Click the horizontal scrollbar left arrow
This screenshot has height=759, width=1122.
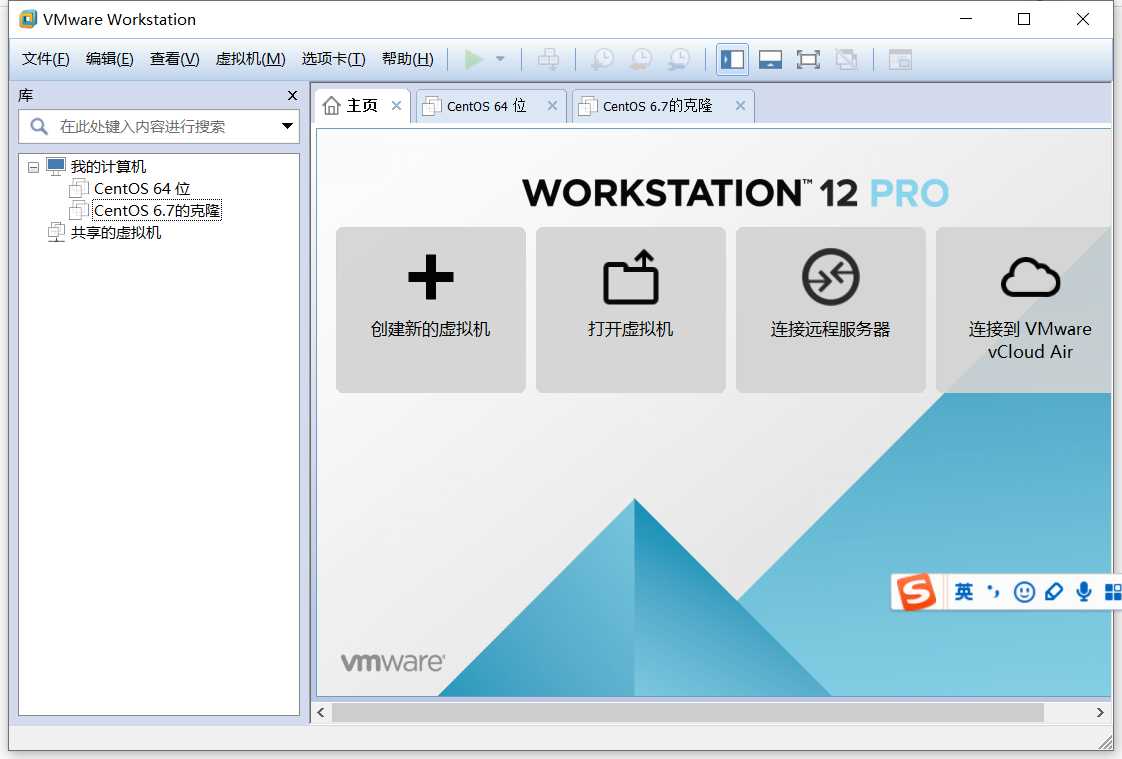(x=321, y=713)
